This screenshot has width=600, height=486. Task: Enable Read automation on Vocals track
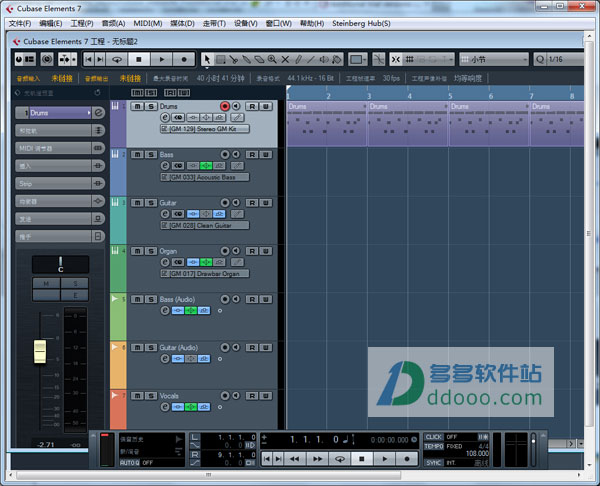(251, 396)
